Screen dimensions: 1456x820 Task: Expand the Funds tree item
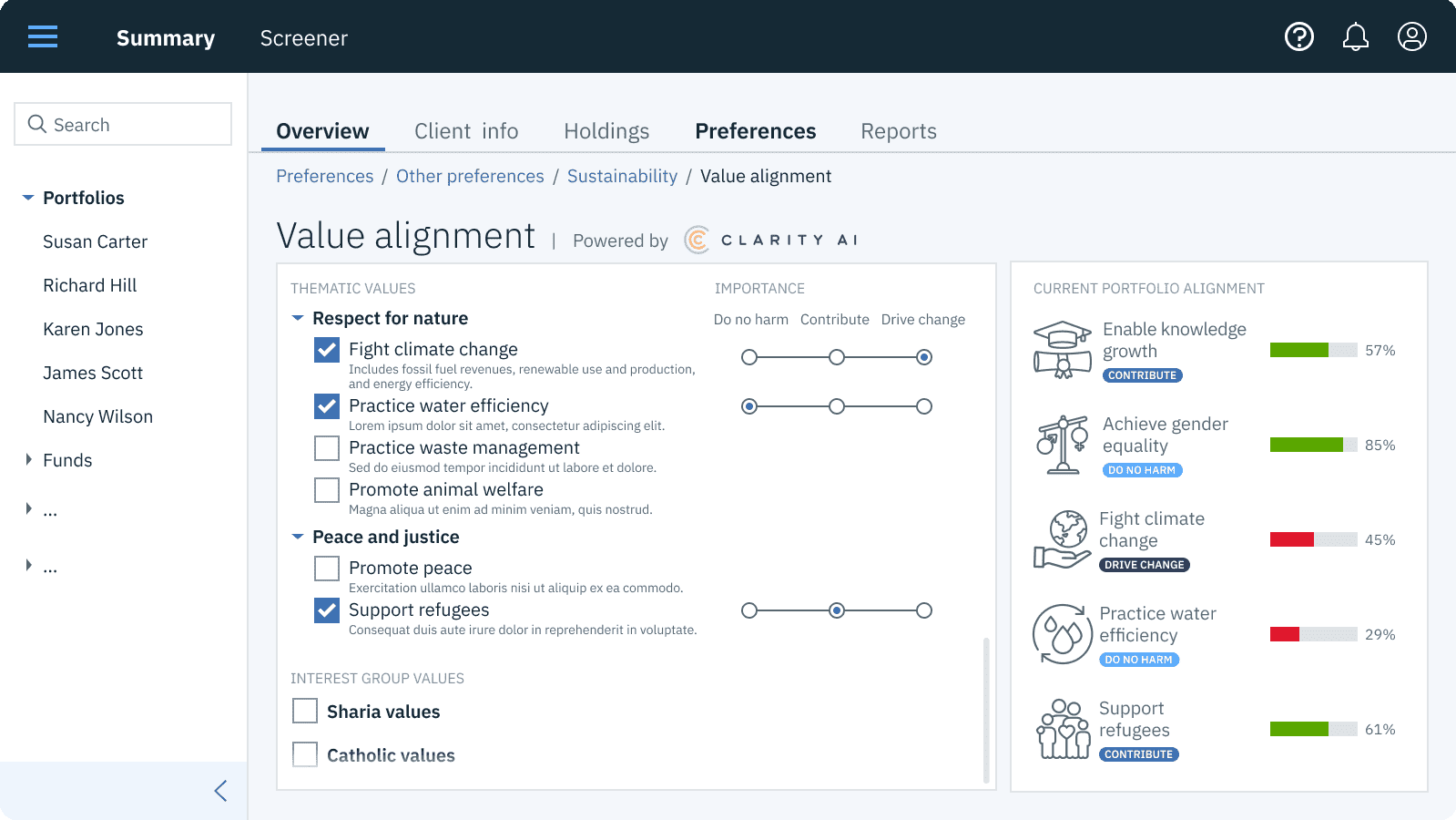tap(29, 460)
